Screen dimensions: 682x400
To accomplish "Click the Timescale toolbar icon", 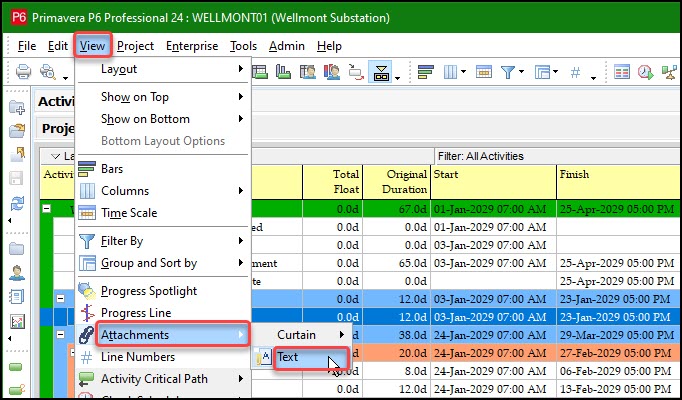I will 484,72.
